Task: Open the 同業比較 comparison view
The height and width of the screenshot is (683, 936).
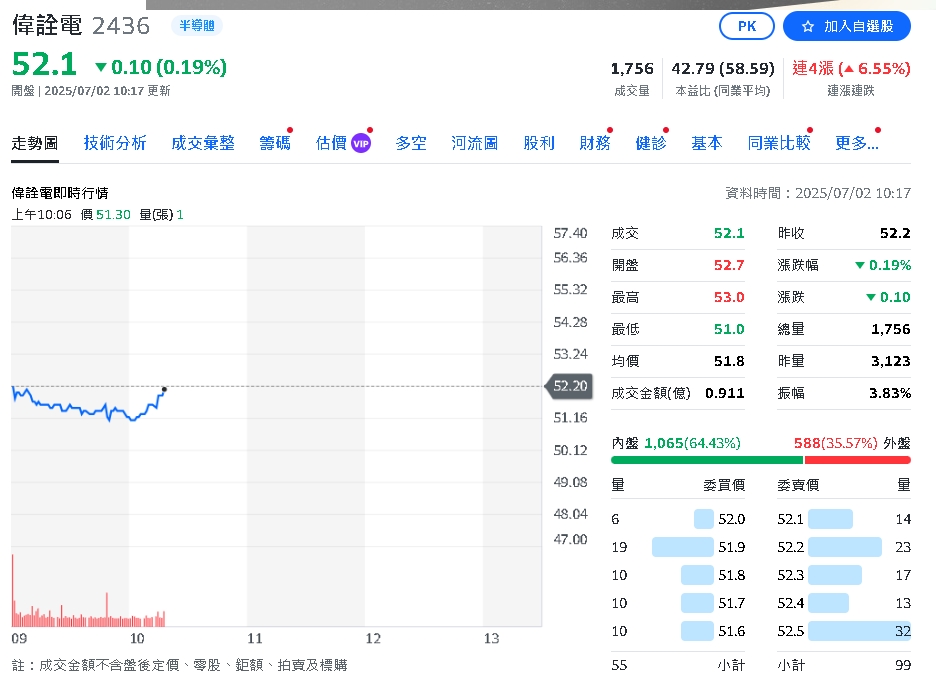Action: click(x=779, y=143)
